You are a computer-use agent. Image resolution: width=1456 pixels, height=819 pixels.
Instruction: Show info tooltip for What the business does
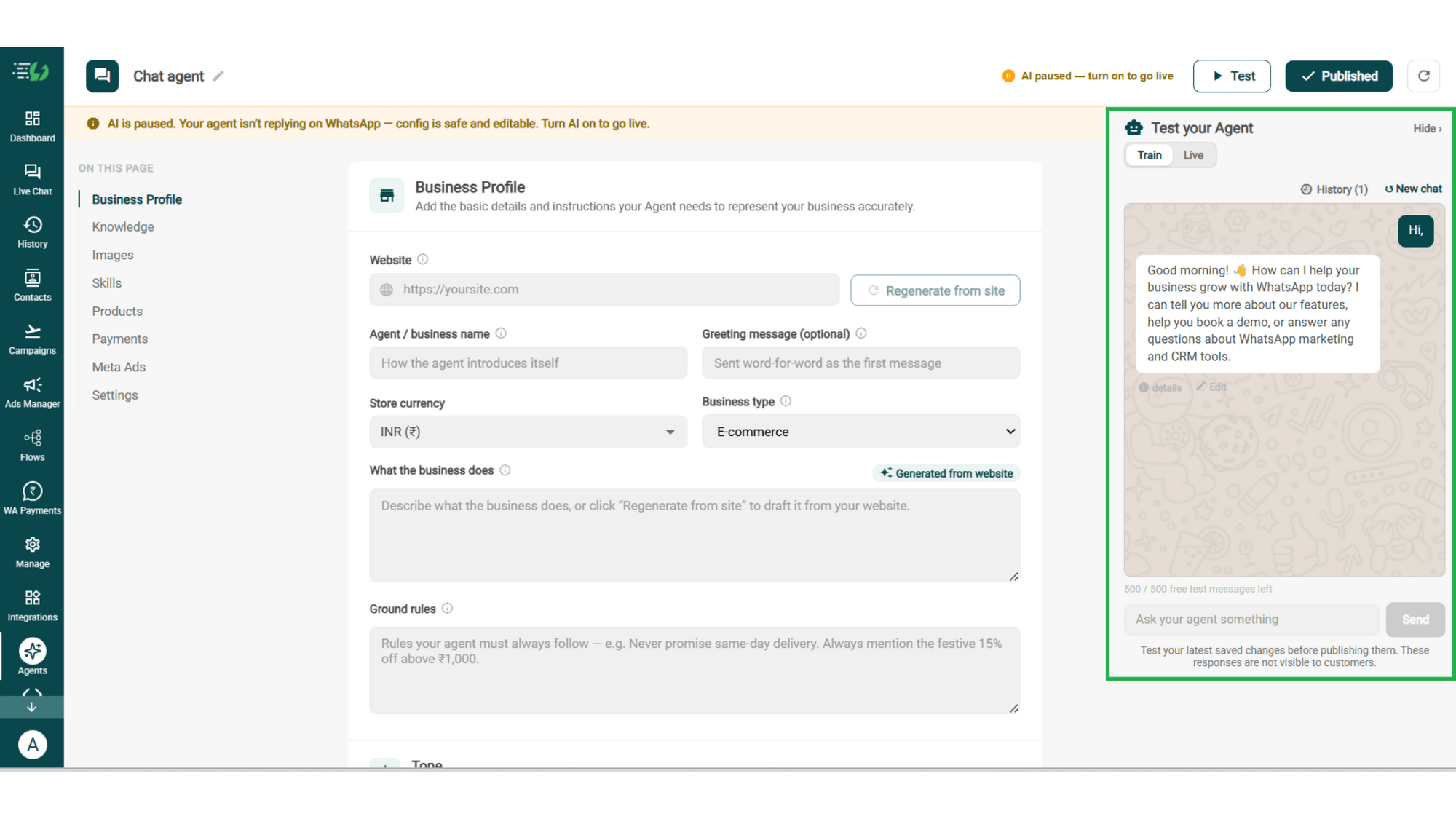(x=505, y=470)
